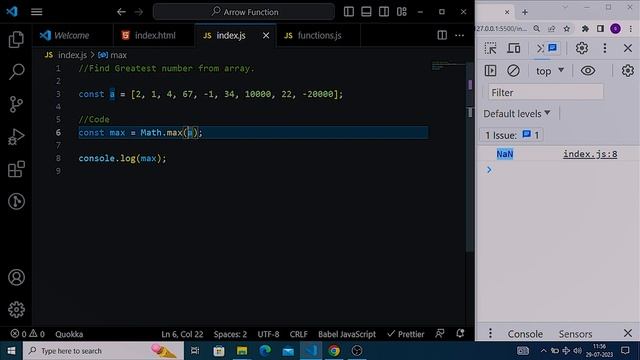Image resolution: width=640 pixels, height=360 pixels.
Task: Open Windows Start menu
Action: click(x=11, y=351)
